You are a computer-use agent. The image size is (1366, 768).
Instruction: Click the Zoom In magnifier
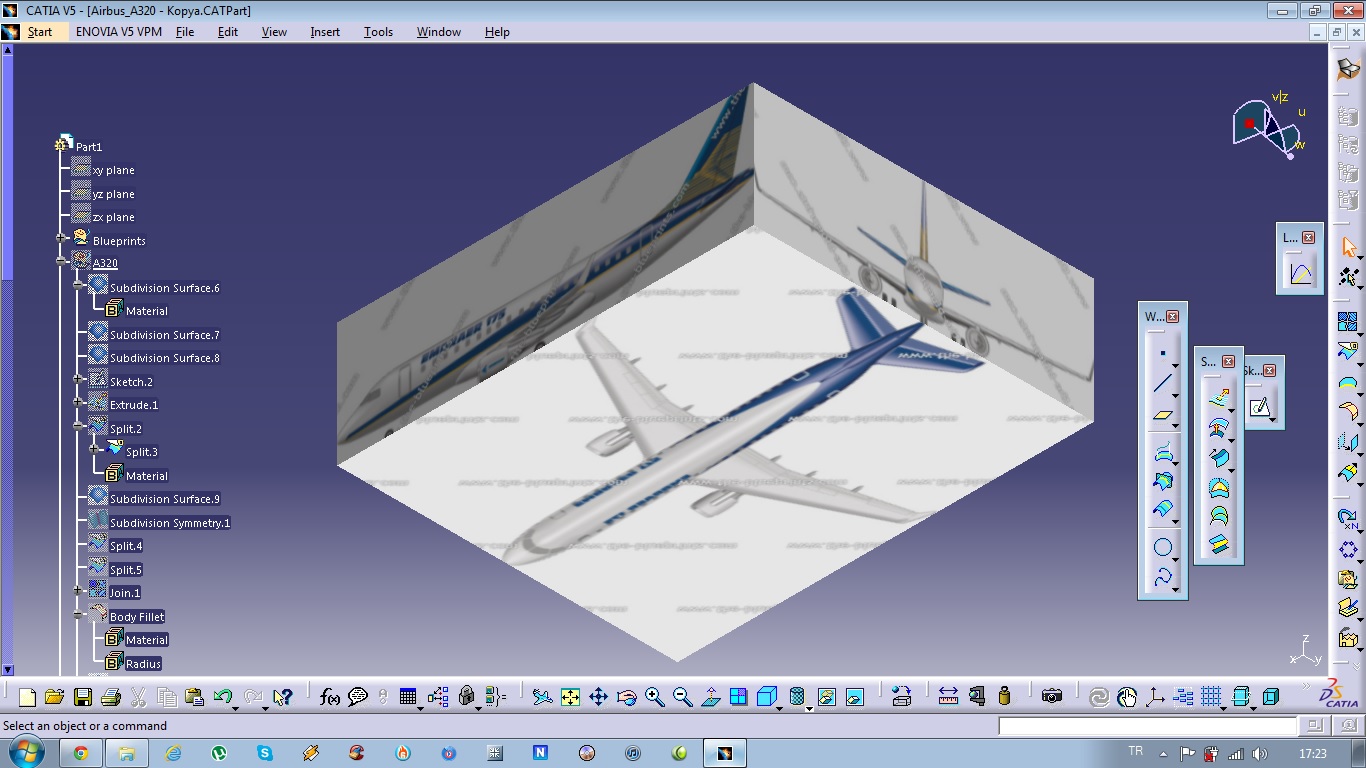coord(655,697)
